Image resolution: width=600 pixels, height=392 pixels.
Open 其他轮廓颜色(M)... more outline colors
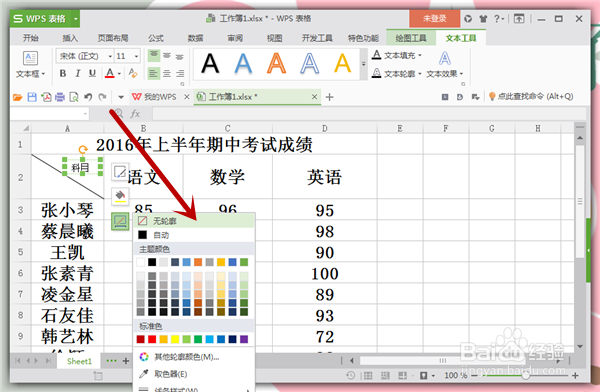point(194,357)
